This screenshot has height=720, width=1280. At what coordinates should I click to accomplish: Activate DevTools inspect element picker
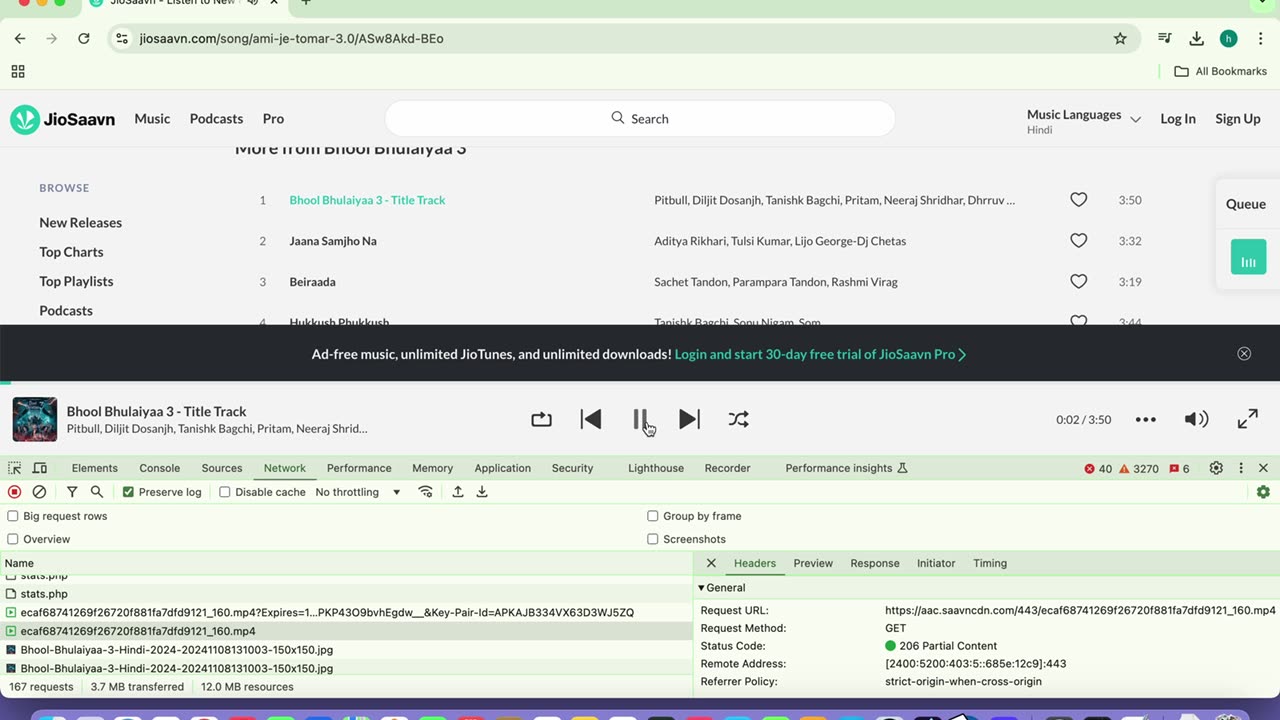pyautogui.click(x=15, y=468)
